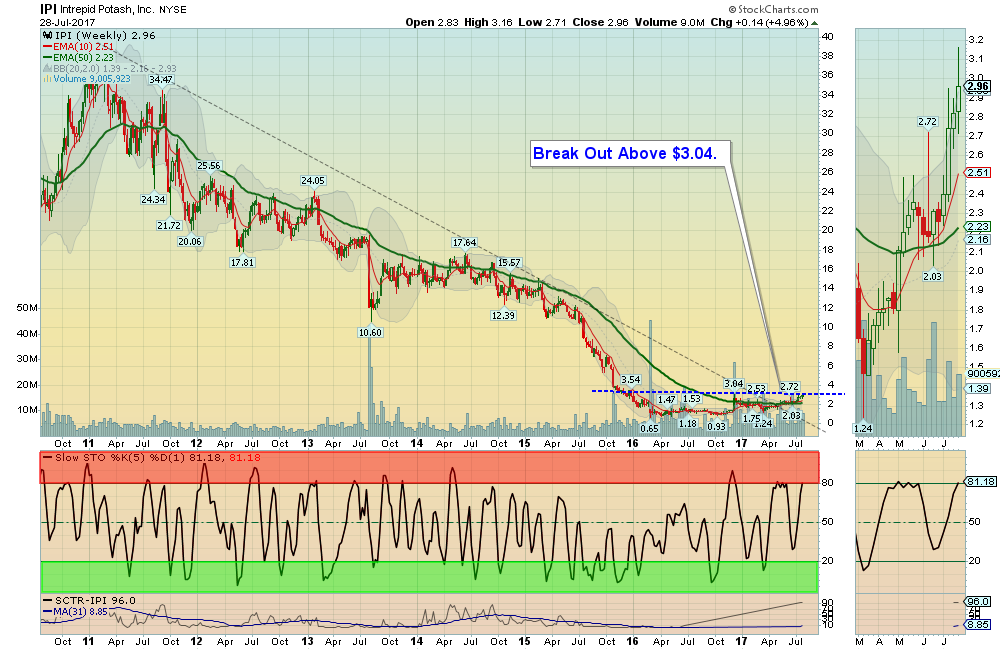
Task: Open the StockCharts.com link
Action: 774,9
